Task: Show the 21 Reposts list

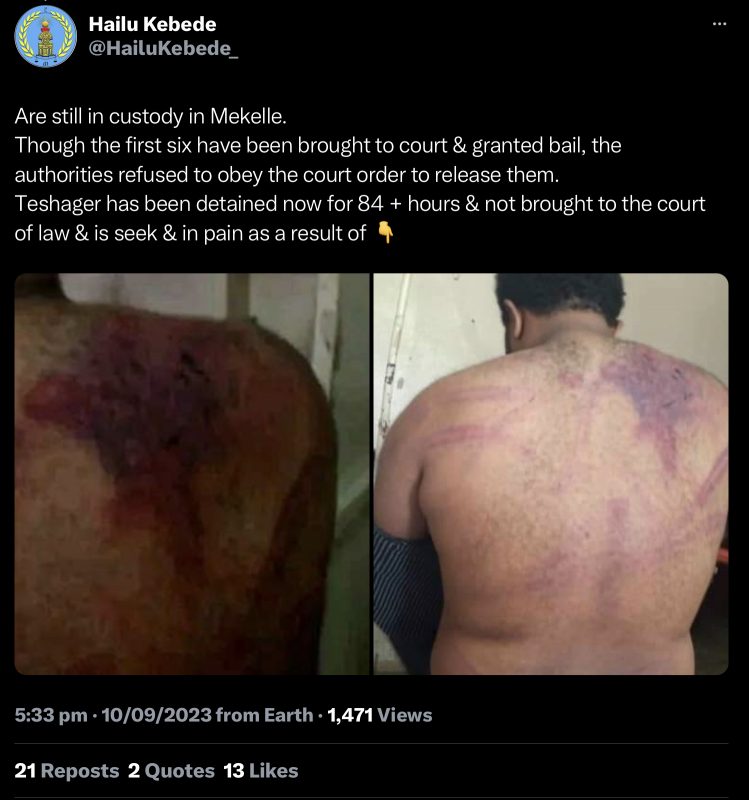Action: [x=67, y=771]
